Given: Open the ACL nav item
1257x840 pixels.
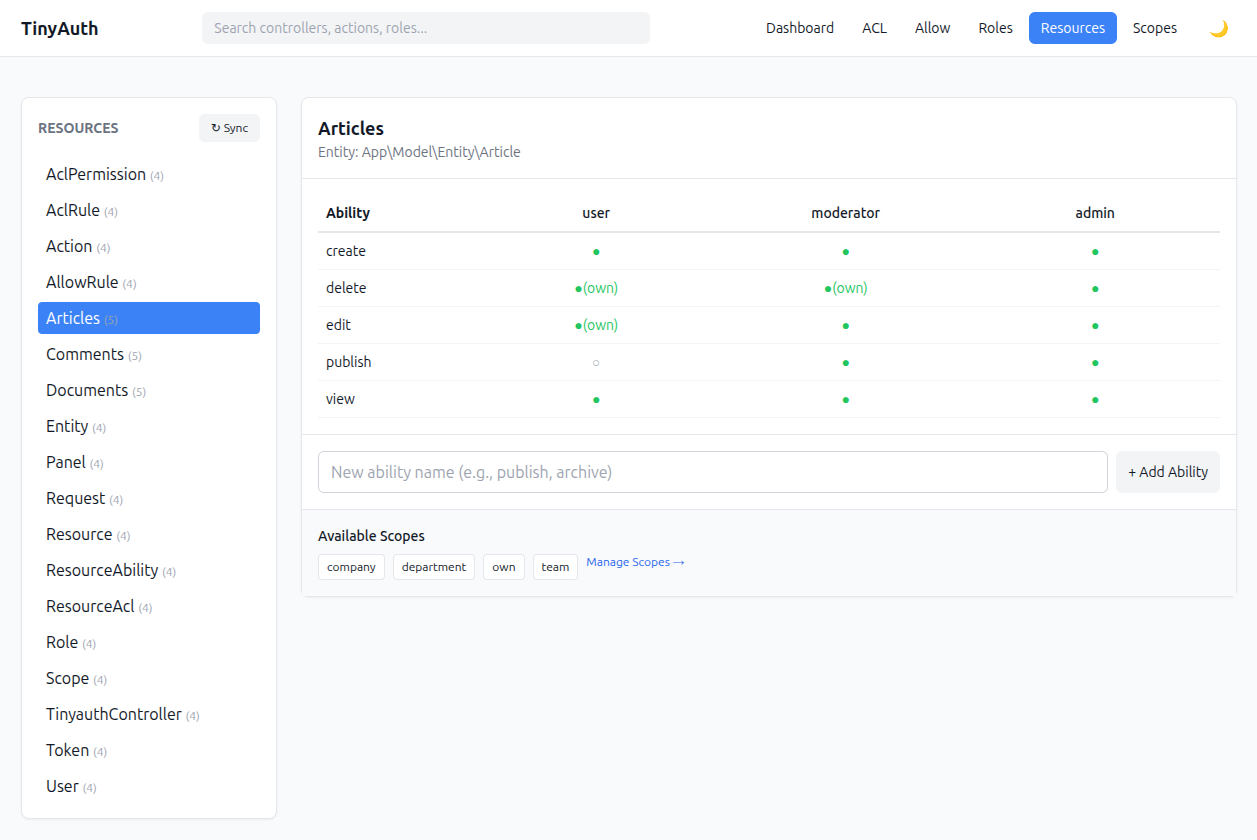Looking at the screenshot, I should [x=874, y=28].
